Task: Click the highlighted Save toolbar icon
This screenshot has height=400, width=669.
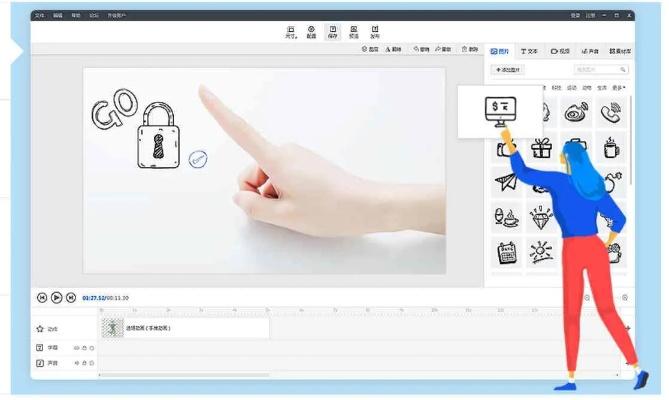Action: [333, 32]
